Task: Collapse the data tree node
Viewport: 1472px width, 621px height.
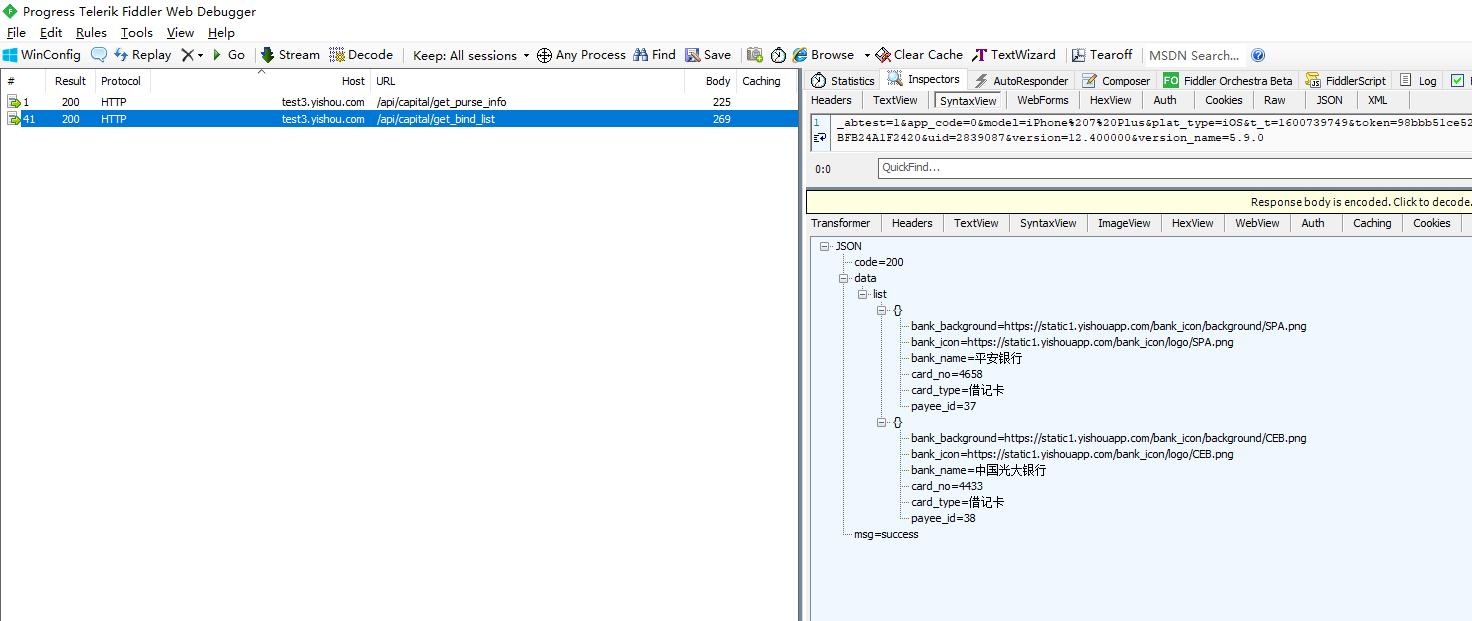Action: coord(844,278)
